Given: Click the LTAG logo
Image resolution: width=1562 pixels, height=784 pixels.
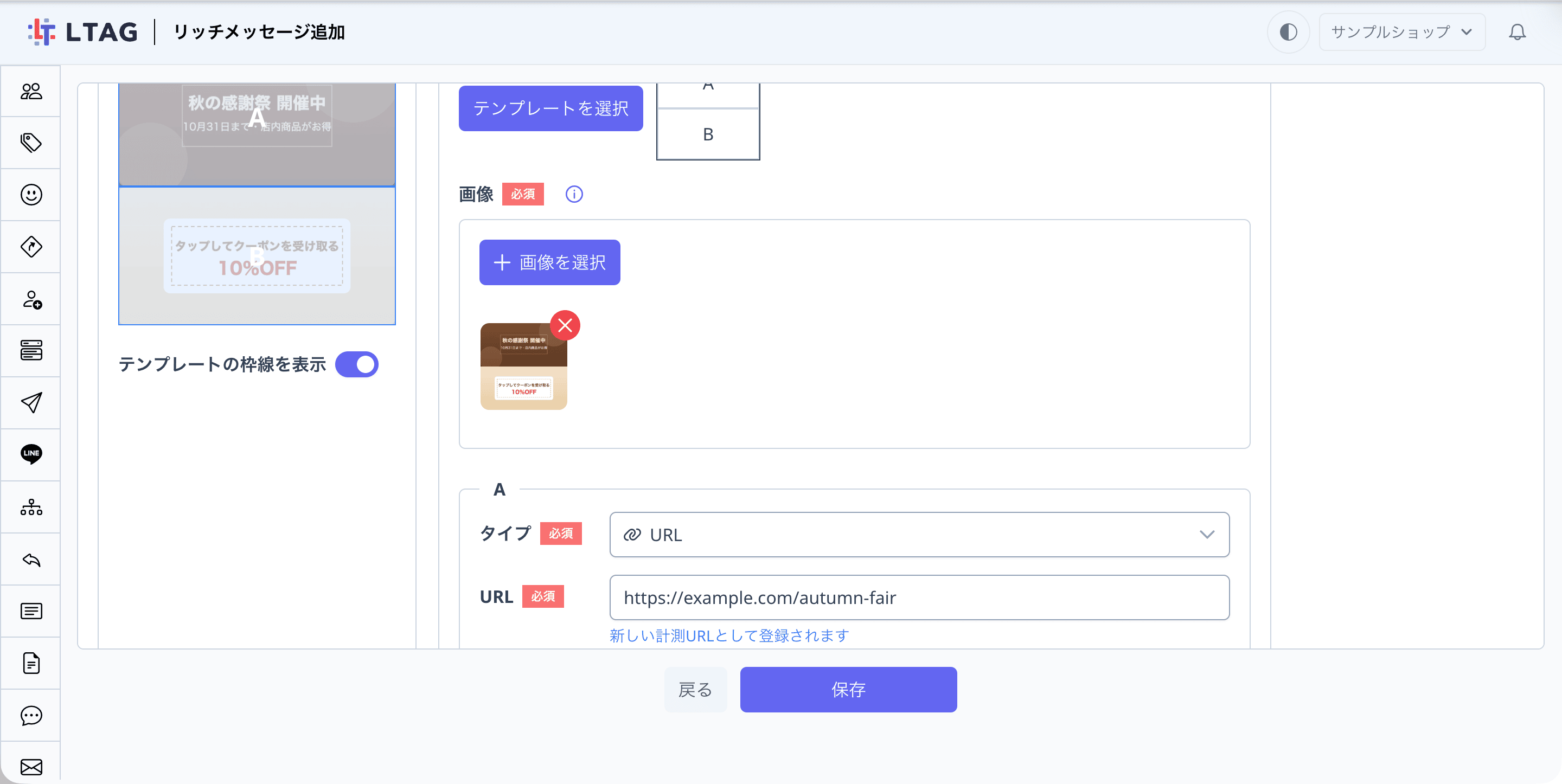Looking at the screenshot, I should pyautogui.click(x=83, y=32).
